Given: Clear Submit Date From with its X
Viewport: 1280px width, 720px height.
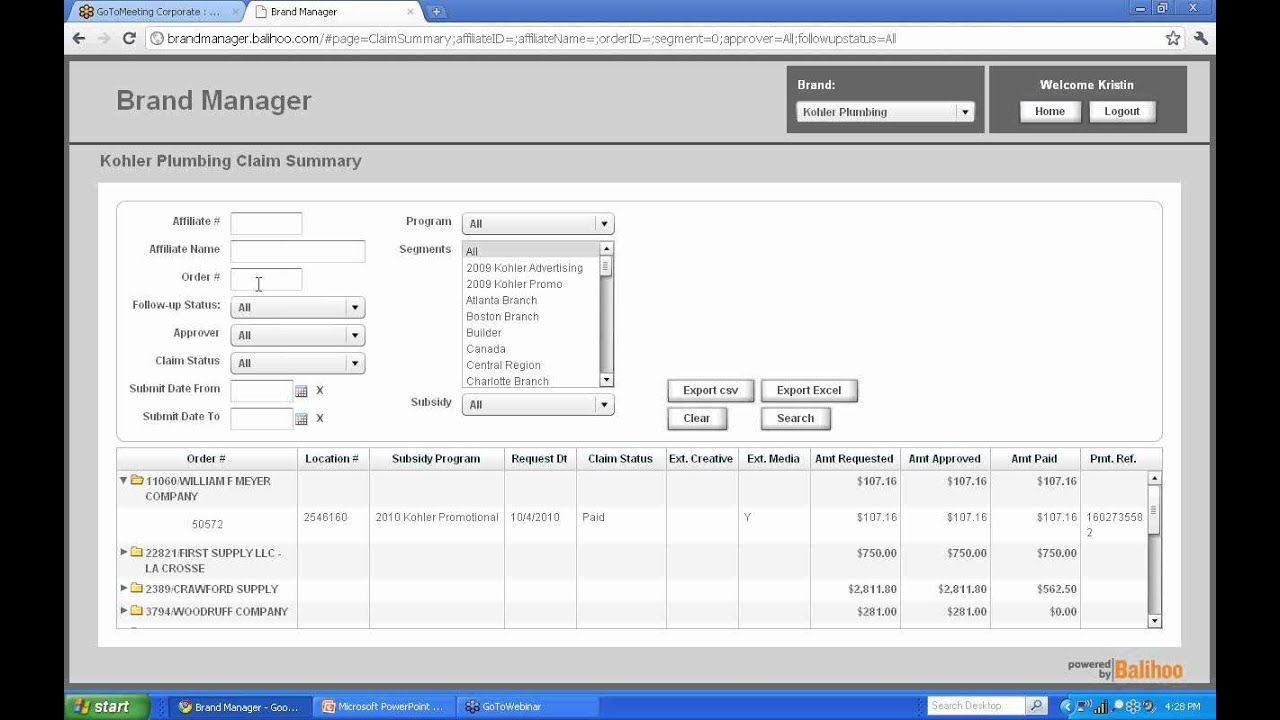Looking at the screenshot, I should pyautogui.click(x=320, y=391).
